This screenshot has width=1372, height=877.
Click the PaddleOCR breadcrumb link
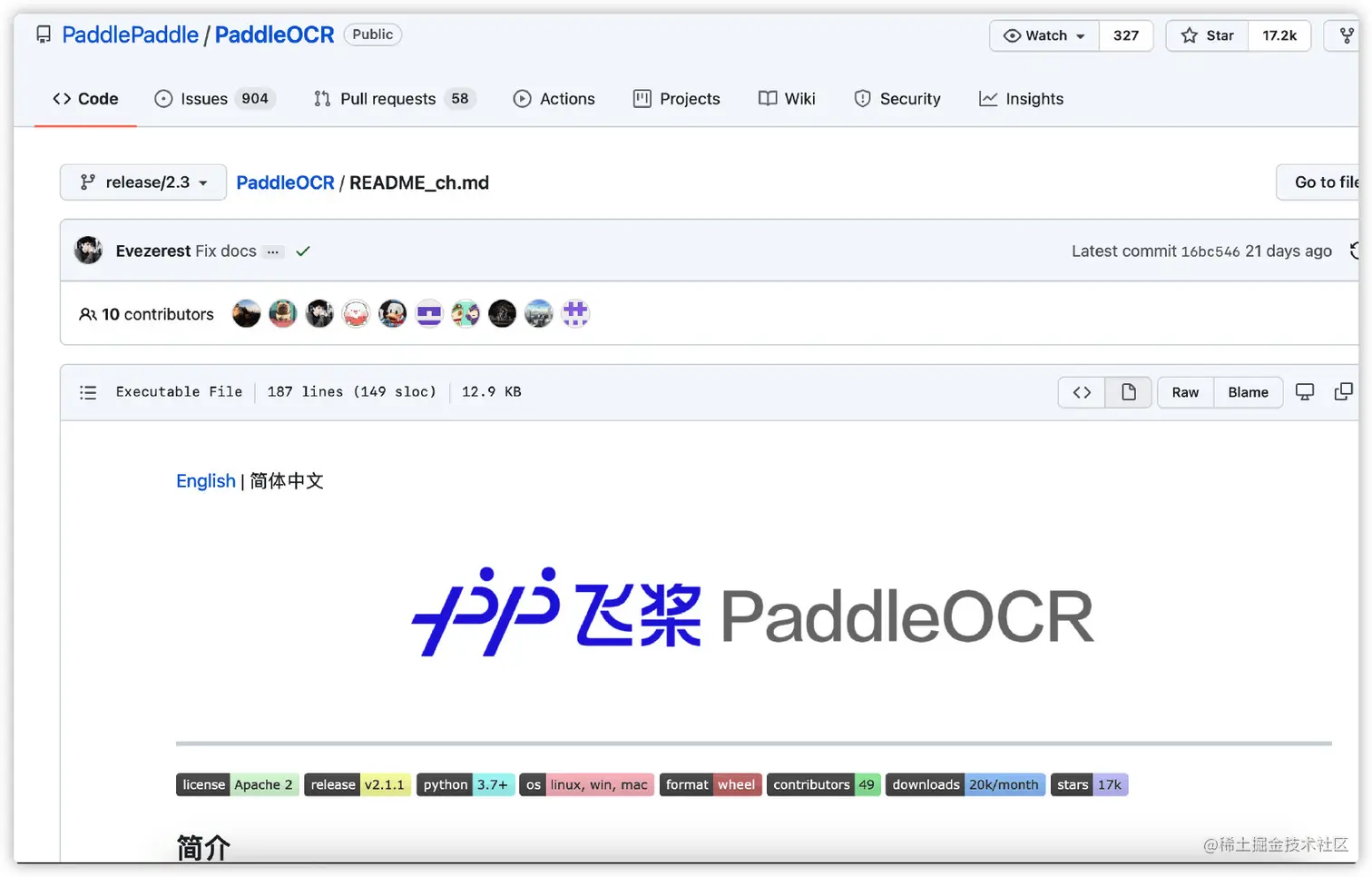coord(285,182)
